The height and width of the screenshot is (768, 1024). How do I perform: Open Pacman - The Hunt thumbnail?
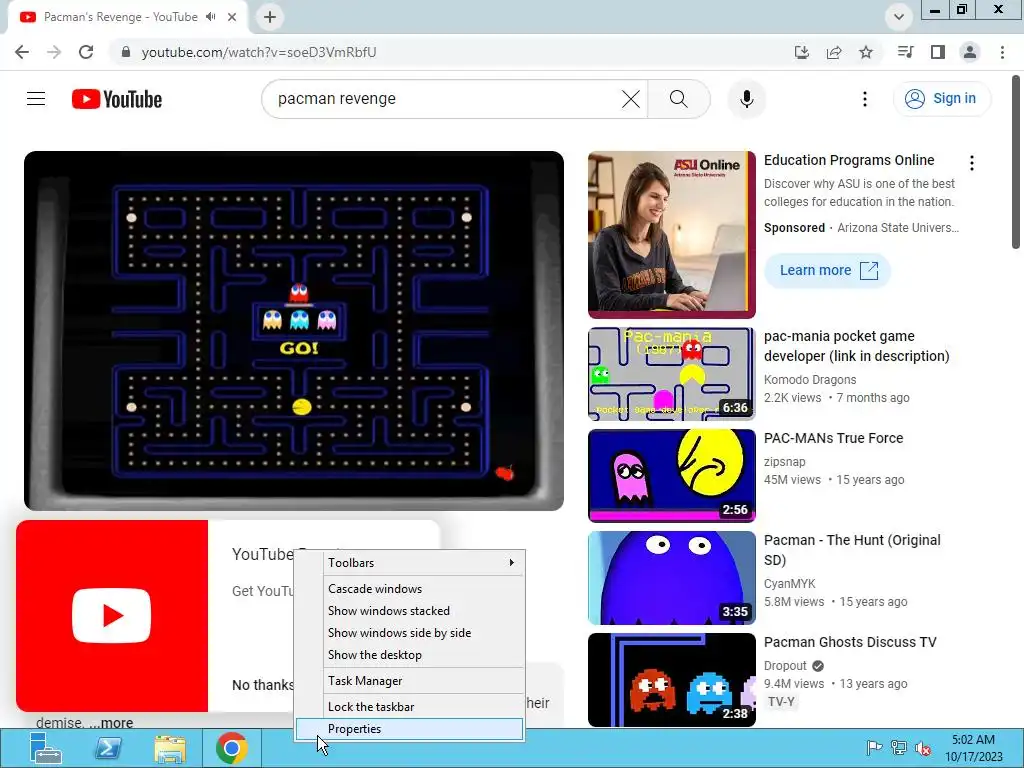pos(671,577)
